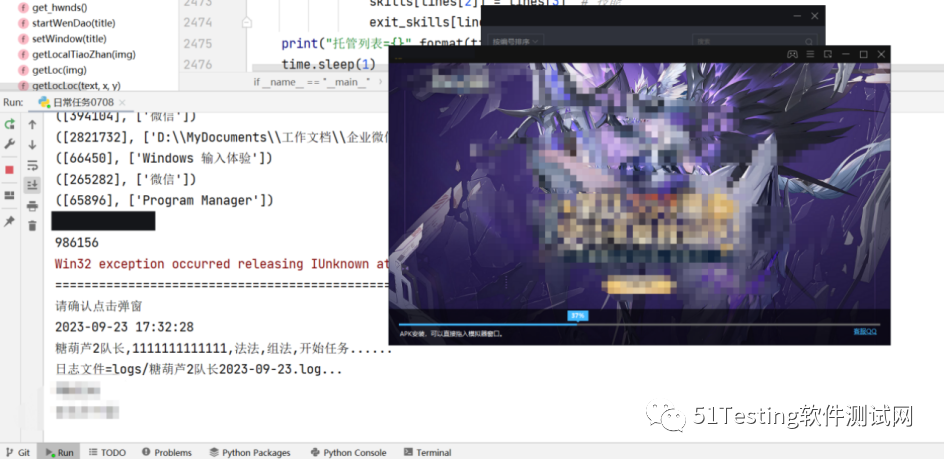Open the Problems tool window

pyautogui.click(x=167, y=452)
